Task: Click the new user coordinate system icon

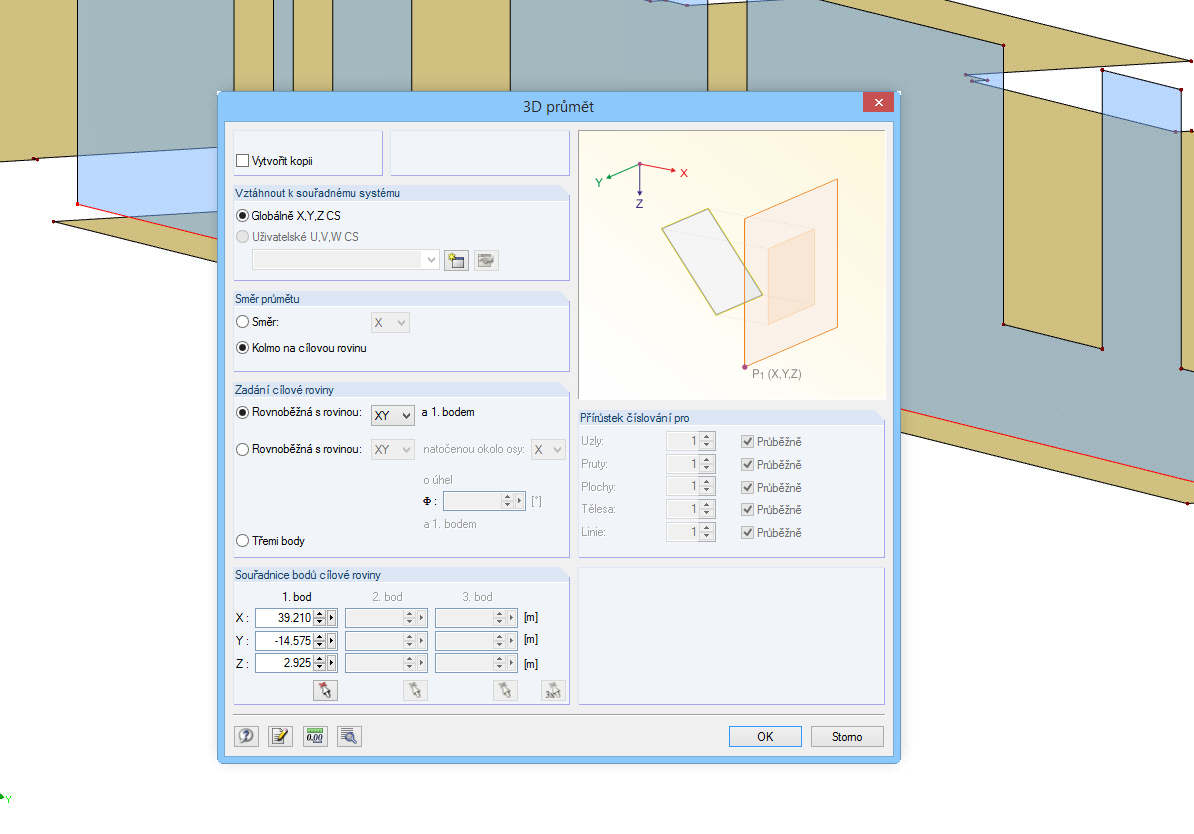Action: point(456,260)
